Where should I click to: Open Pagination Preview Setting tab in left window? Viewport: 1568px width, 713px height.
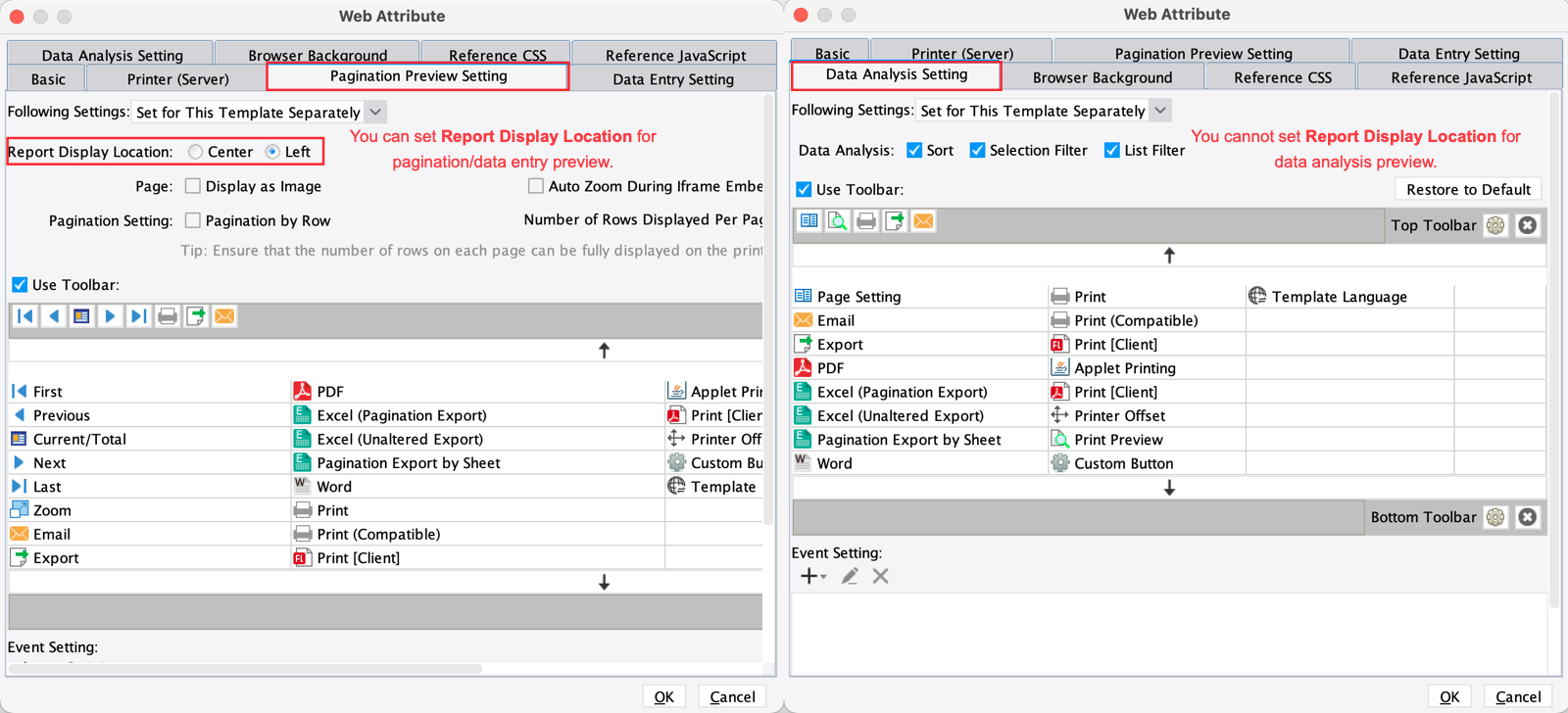418,76
